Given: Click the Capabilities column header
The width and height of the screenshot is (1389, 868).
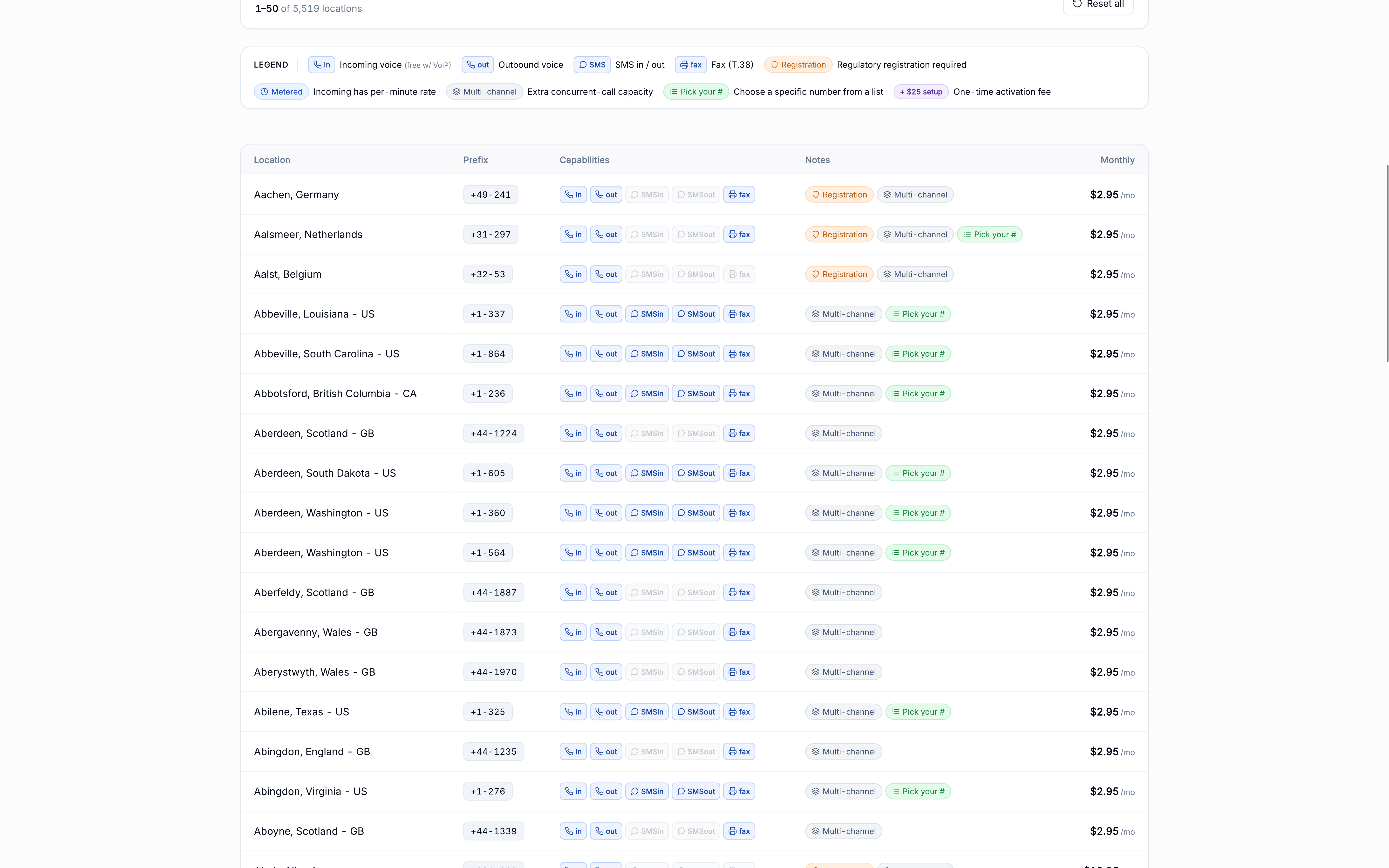Looking at the screenshot, I should click(584, 160).
